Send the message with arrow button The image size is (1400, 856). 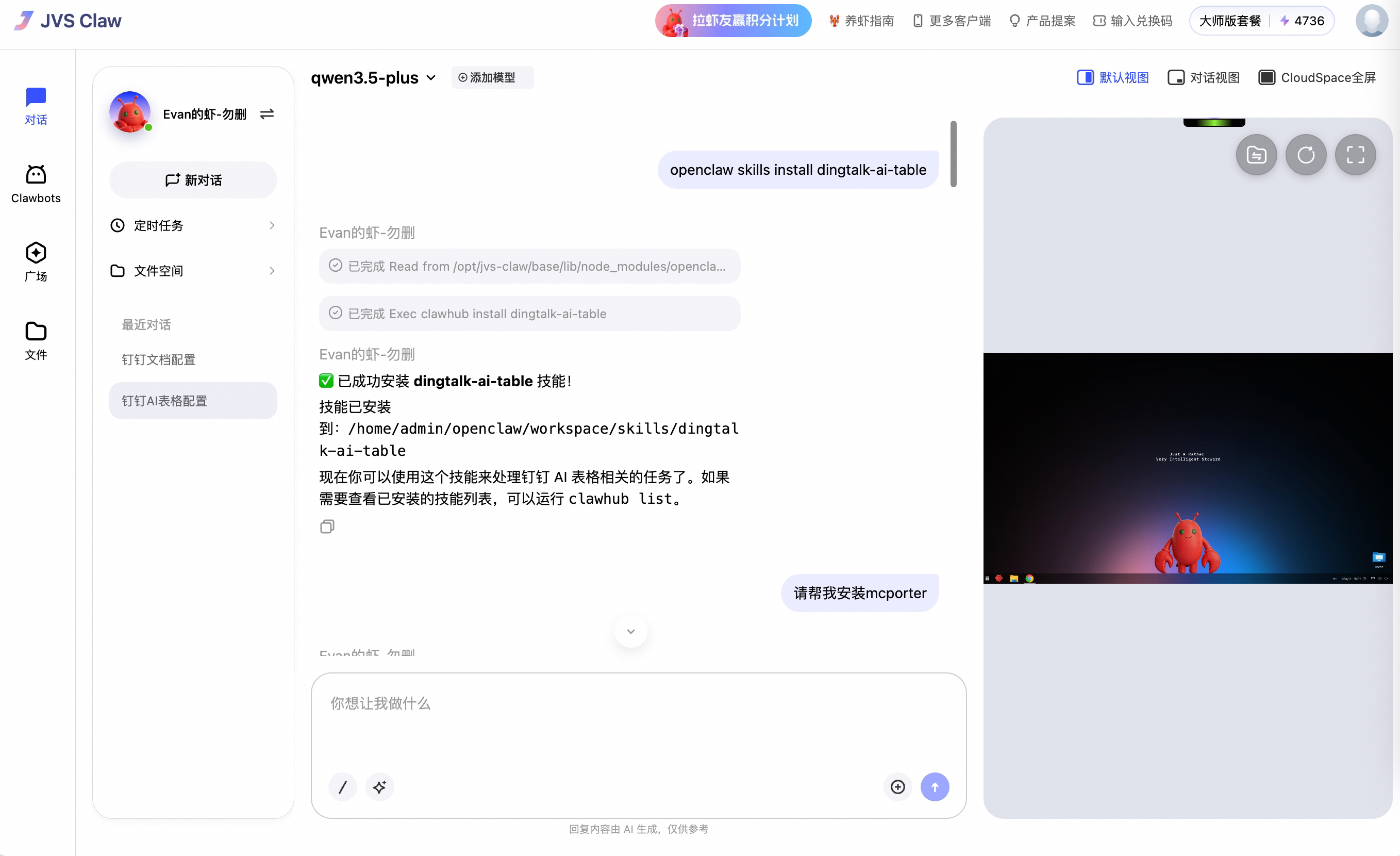935,787
